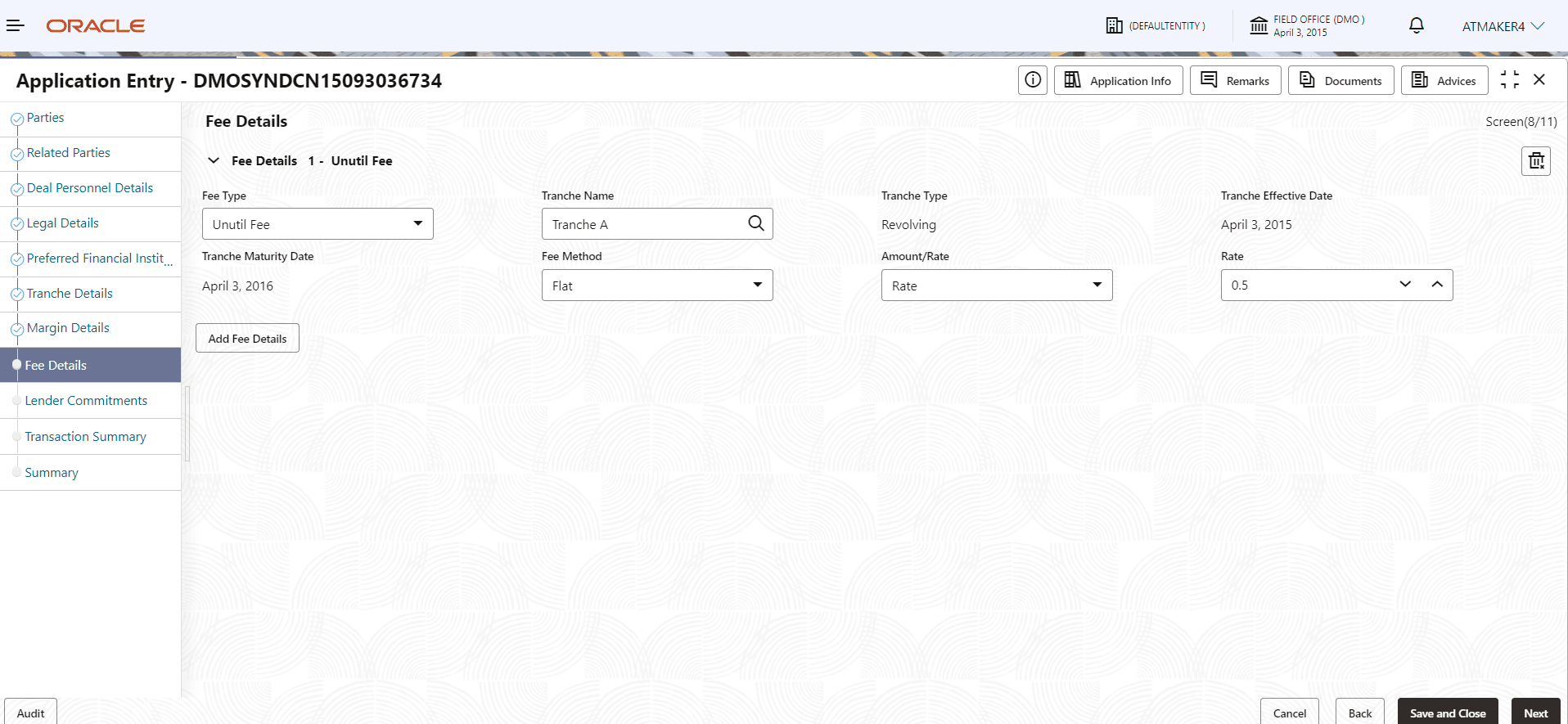
Task: Open the Amount/Rate dropdown
Action: tap(997, 286)
